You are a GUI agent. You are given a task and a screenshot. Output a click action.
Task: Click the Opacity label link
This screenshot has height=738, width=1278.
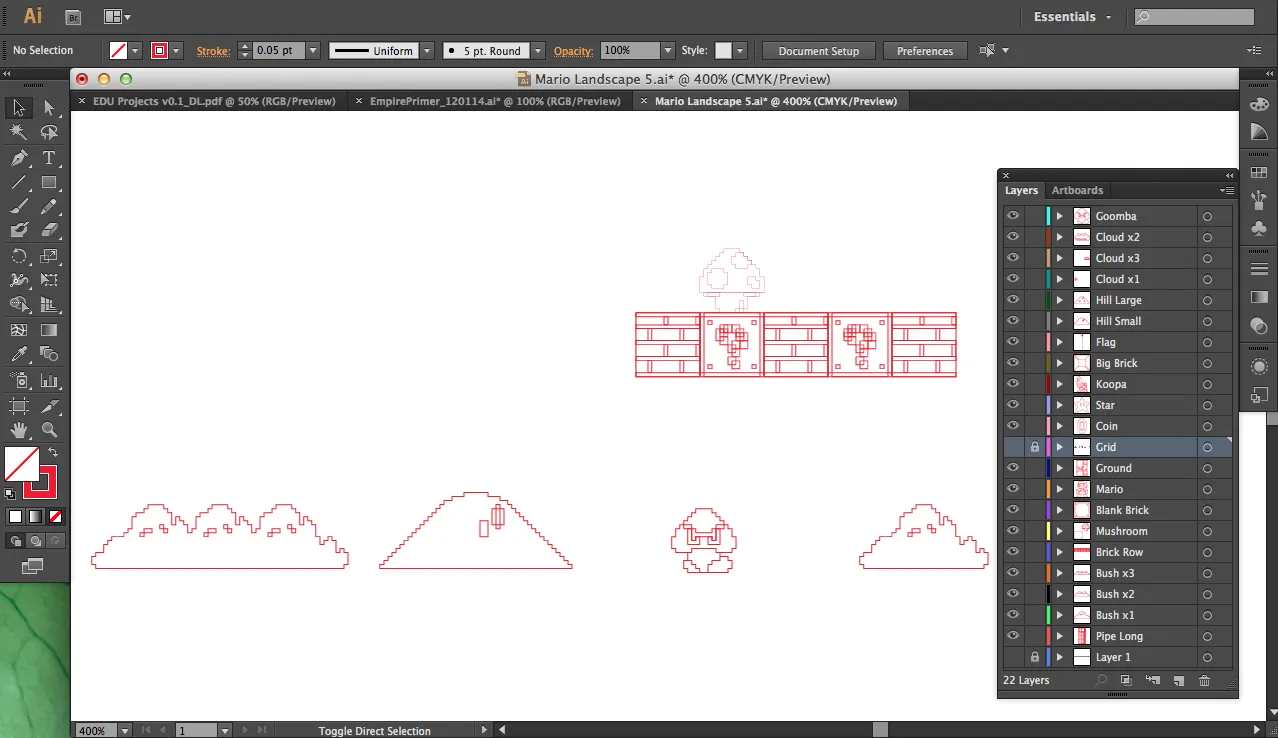[x=573, y=51]
